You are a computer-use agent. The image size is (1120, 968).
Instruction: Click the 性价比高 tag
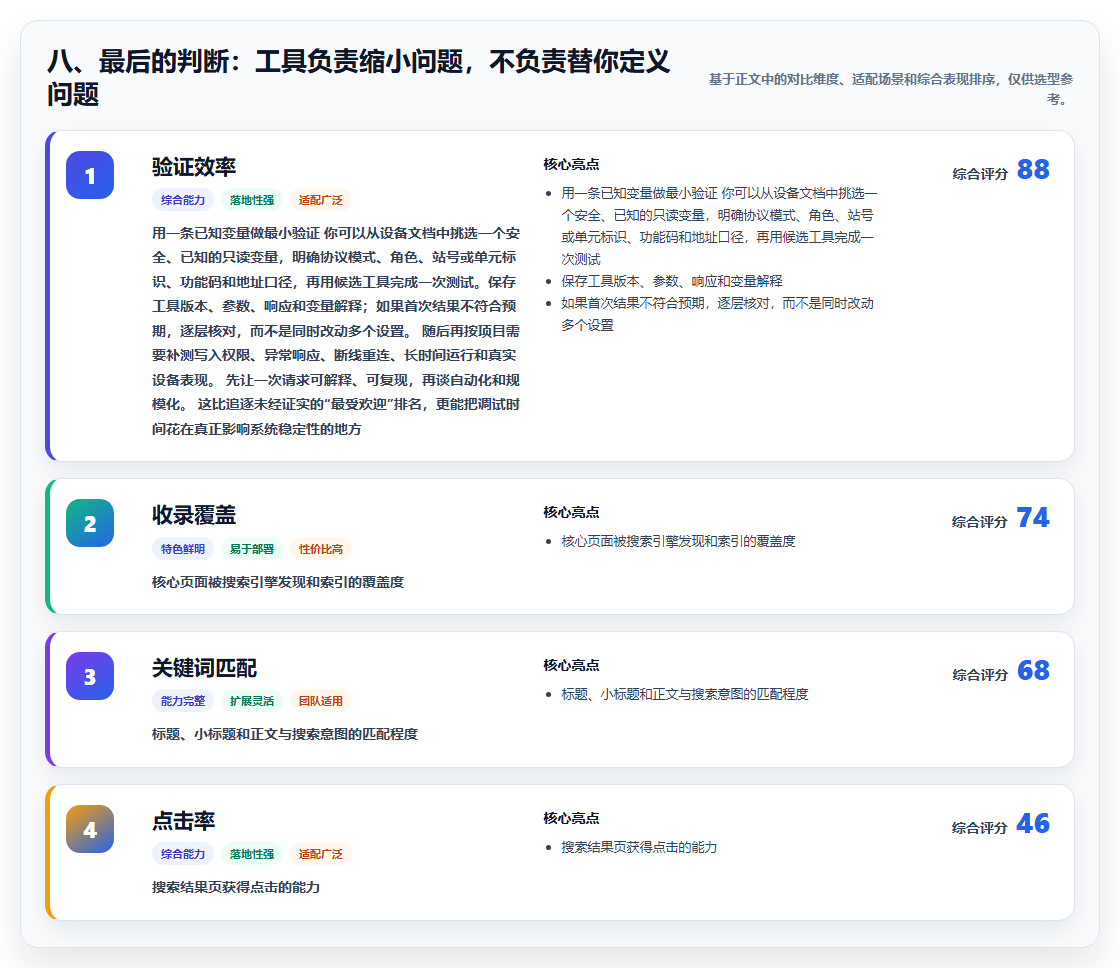[321, 549]
